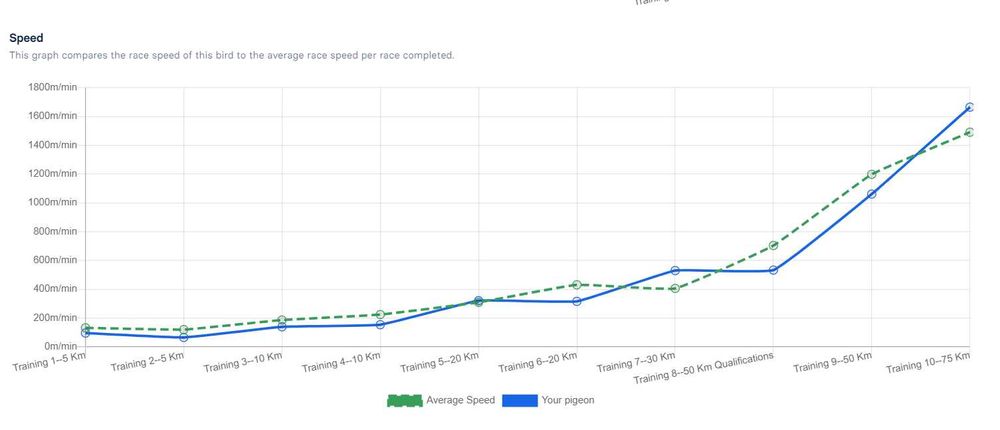The width and height of the screenshot is (1000, 430).
Task: Click your pigeon's point at Training 9--50 Km
Action: tap(872, 193)
